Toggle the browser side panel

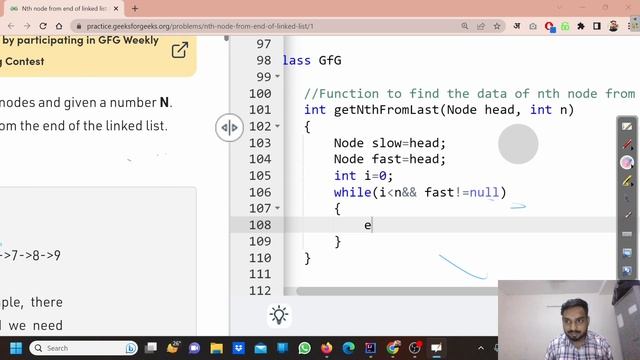pos(597,26)
